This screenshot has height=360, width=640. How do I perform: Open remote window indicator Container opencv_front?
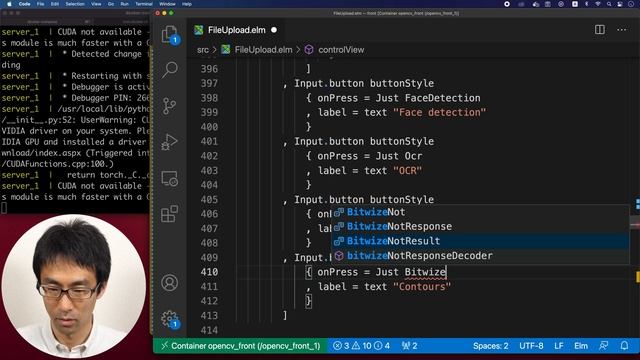(241, 346)
